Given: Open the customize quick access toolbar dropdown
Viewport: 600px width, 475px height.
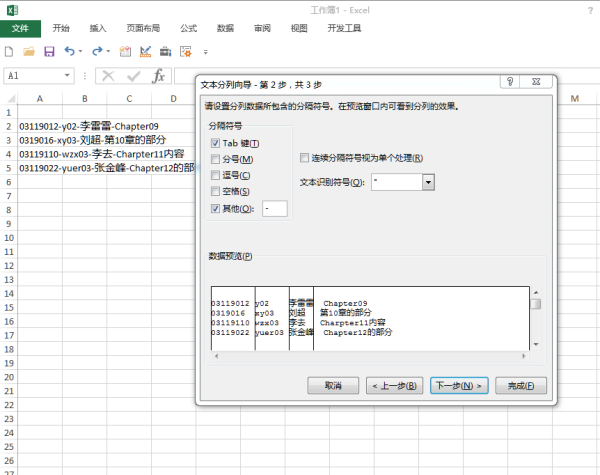Looking at the screenshot, I should [x=206, y=50].
